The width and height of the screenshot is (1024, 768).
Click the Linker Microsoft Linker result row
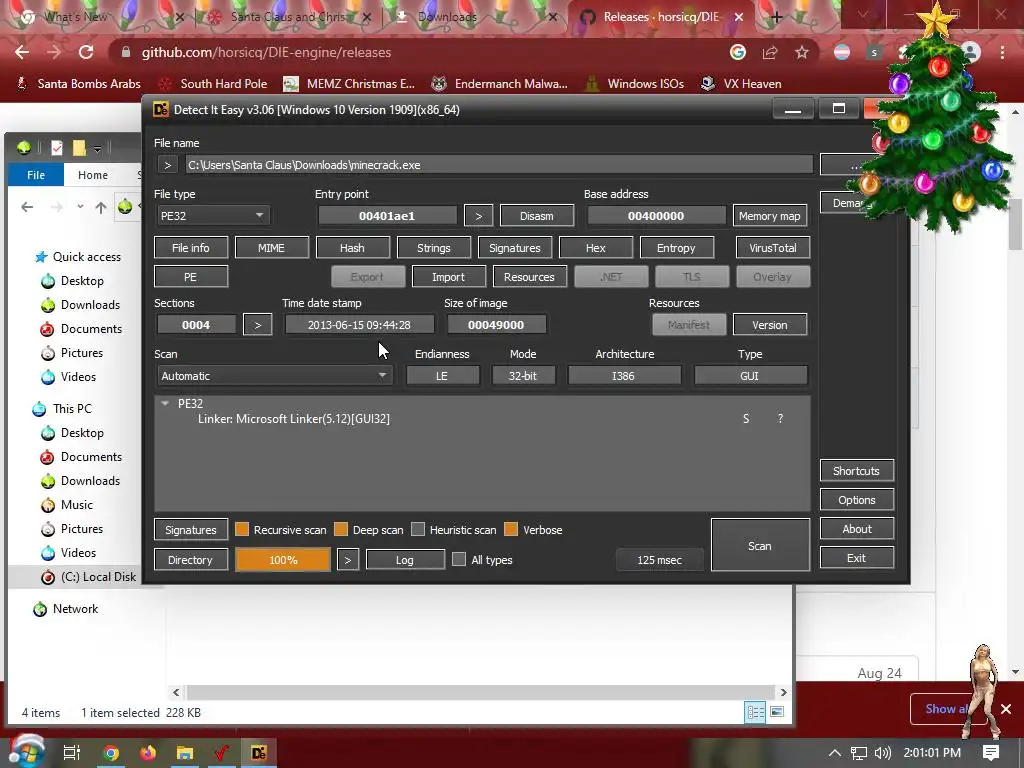483,419
